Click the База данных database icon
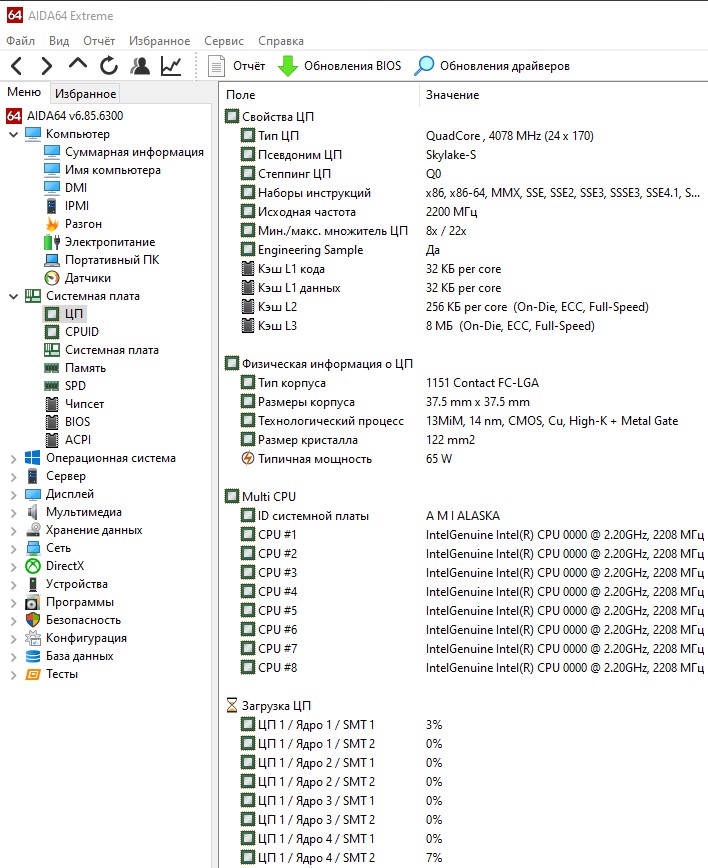The image size is (708, 868). [33, 657]
